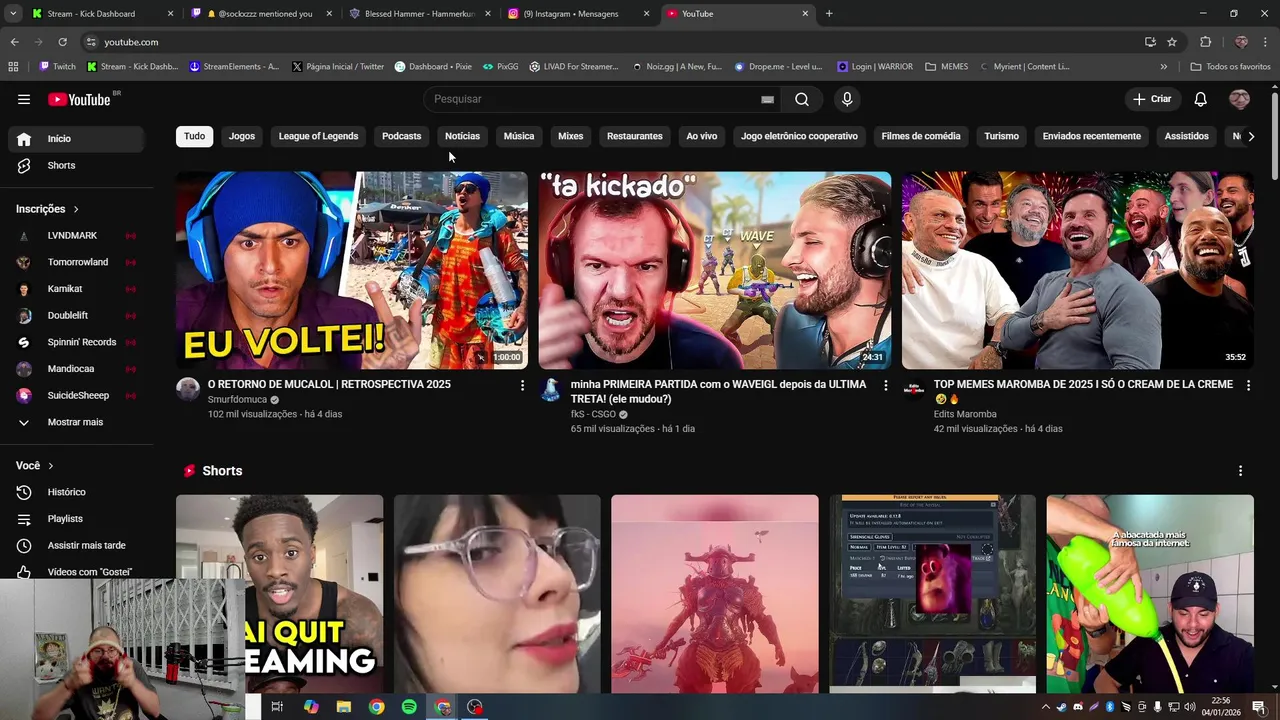Select the Filmes de comédia chip
This screenshot has height=720, width=1280.
tap(921, 136)
